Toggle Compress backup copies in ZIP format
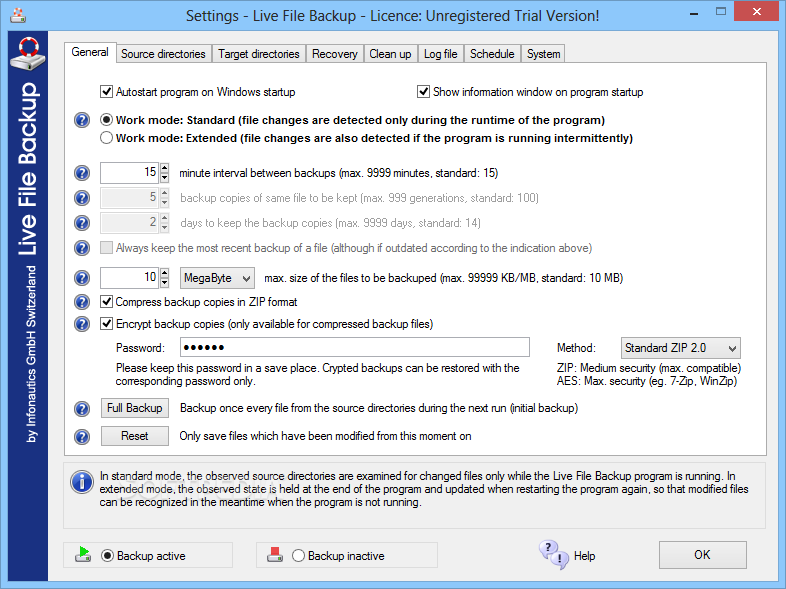 (x=106, y=302)
